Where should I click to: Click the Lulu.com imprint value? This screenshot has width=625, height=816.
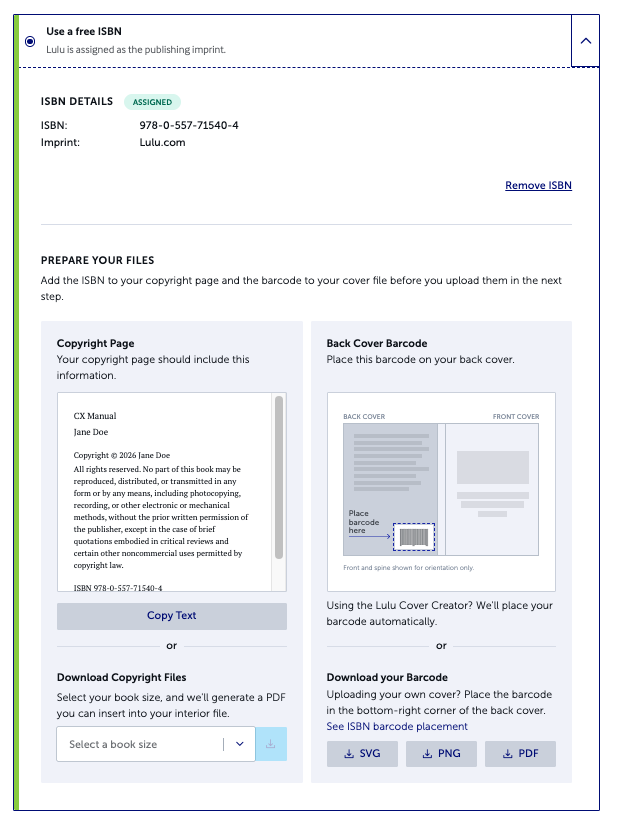162,143
